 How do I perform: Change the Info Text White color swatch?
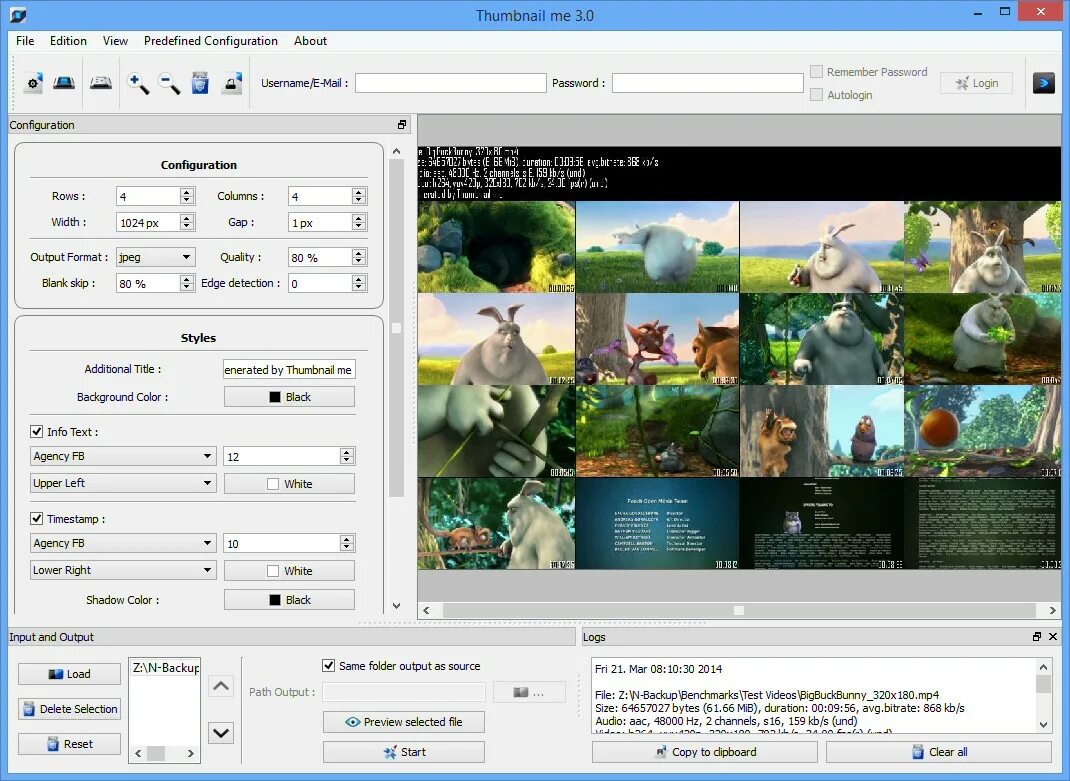[289, 484]
